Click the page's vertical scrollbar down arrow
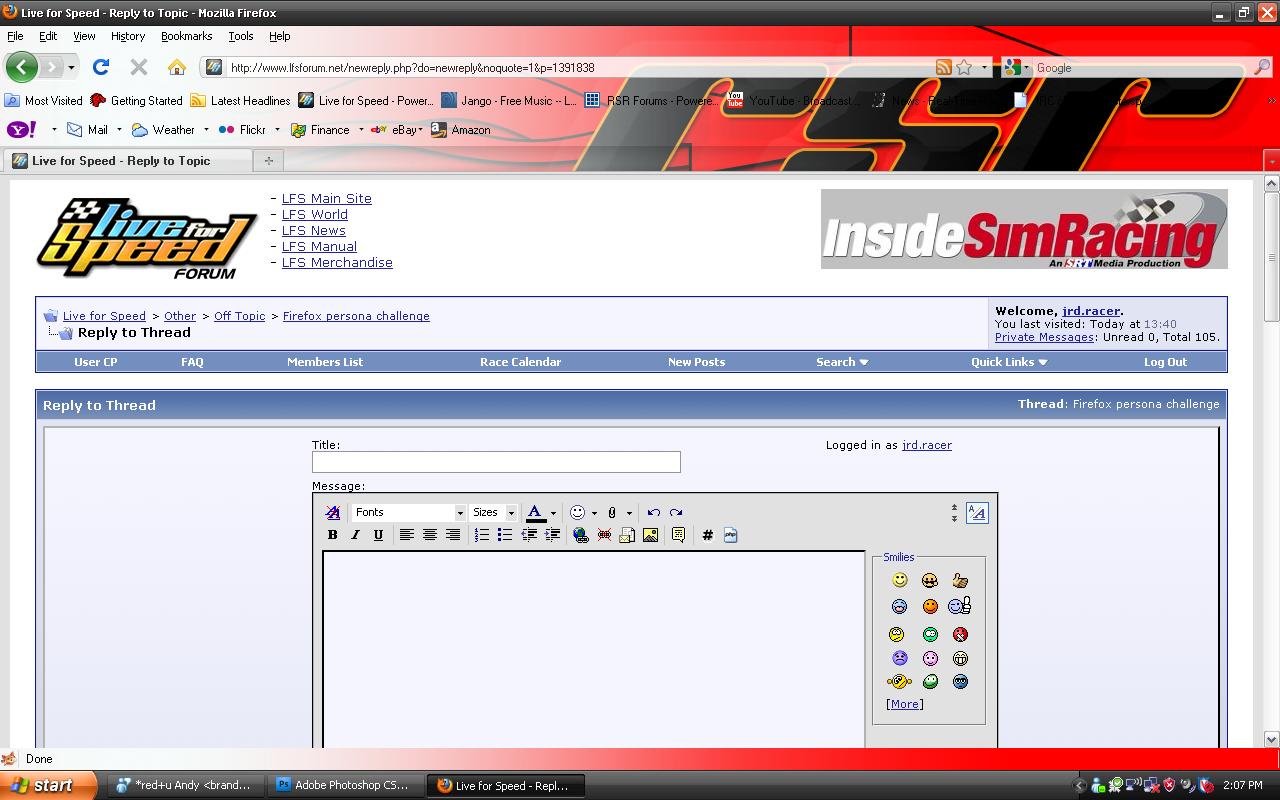The width and height of the screenshot is (1280, 800). (1272, 739)
